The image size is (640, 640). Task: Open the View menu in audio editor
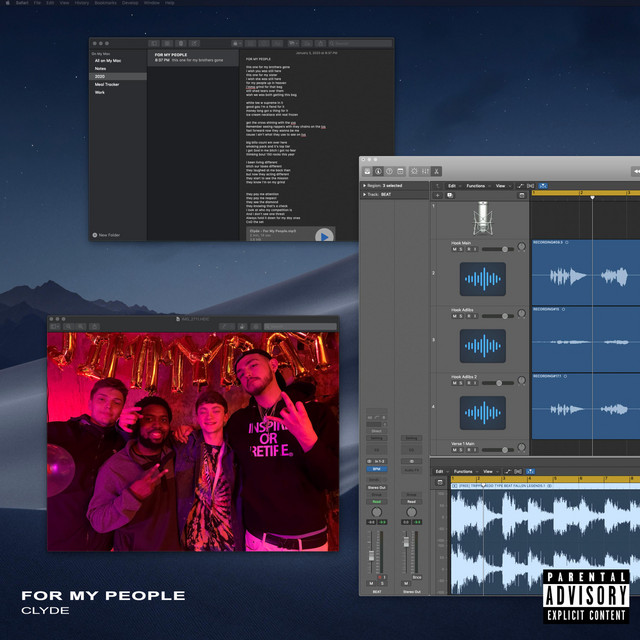click(x=490, y=471)
